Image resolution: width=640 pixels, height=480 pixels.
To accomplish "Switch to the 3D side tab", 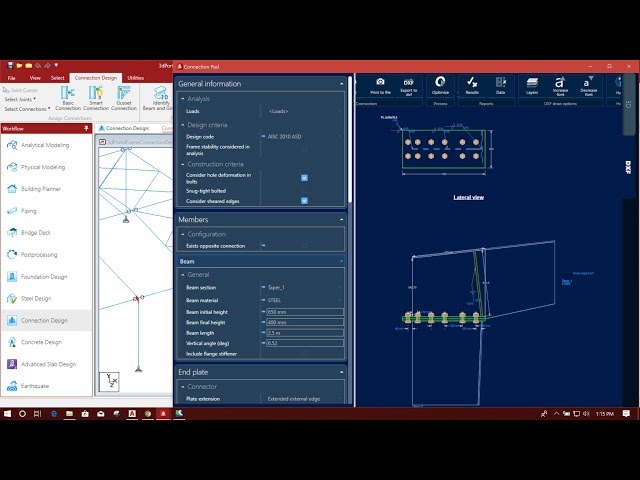I will pyautogui.click(x=629, y=104).
